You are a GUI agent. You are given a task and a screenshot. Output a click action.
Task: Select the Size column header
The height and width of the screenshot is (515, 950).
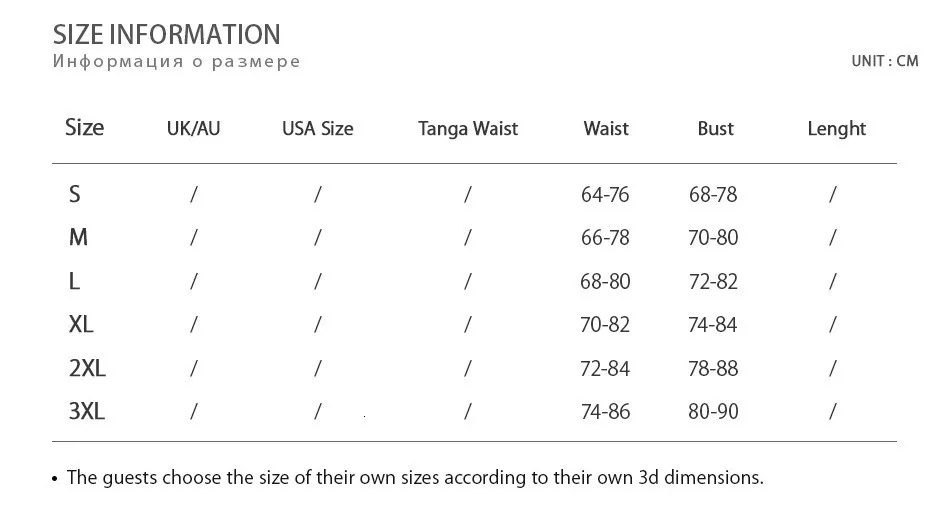point(84,127)
